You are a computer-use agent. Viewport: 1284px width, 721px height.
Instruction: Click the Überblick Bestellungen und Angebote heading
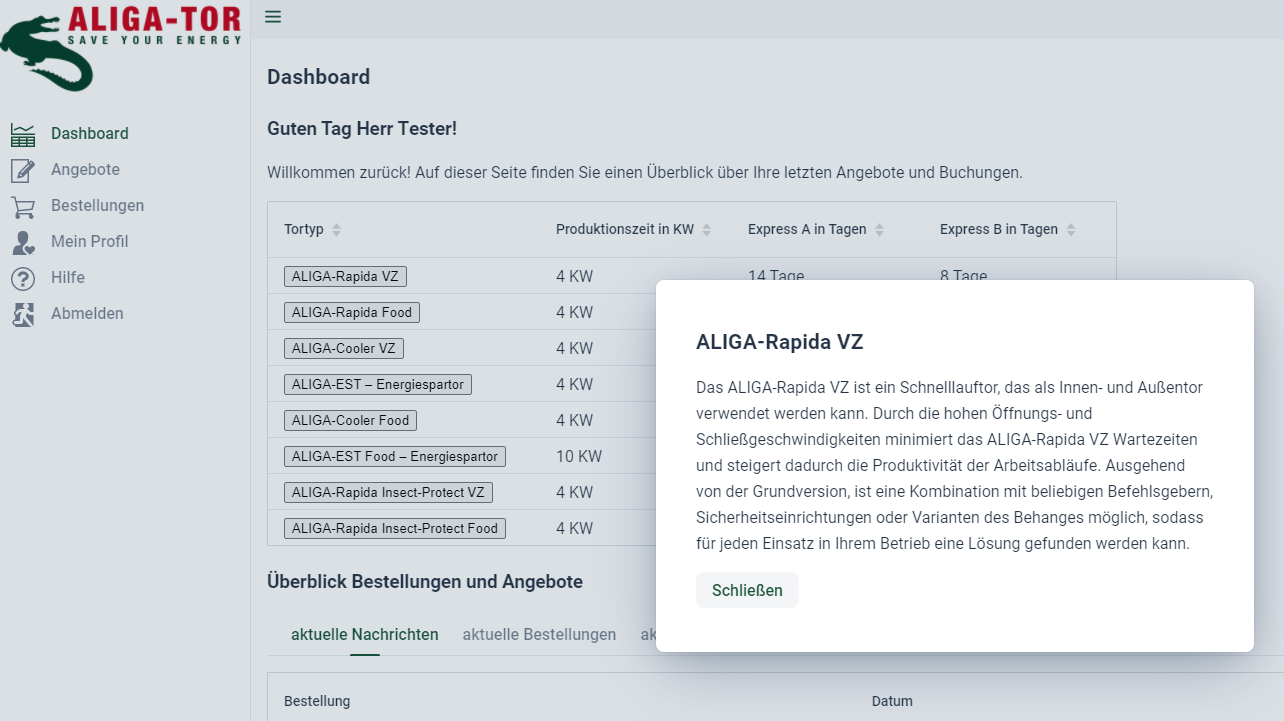(x=425, y=582)
